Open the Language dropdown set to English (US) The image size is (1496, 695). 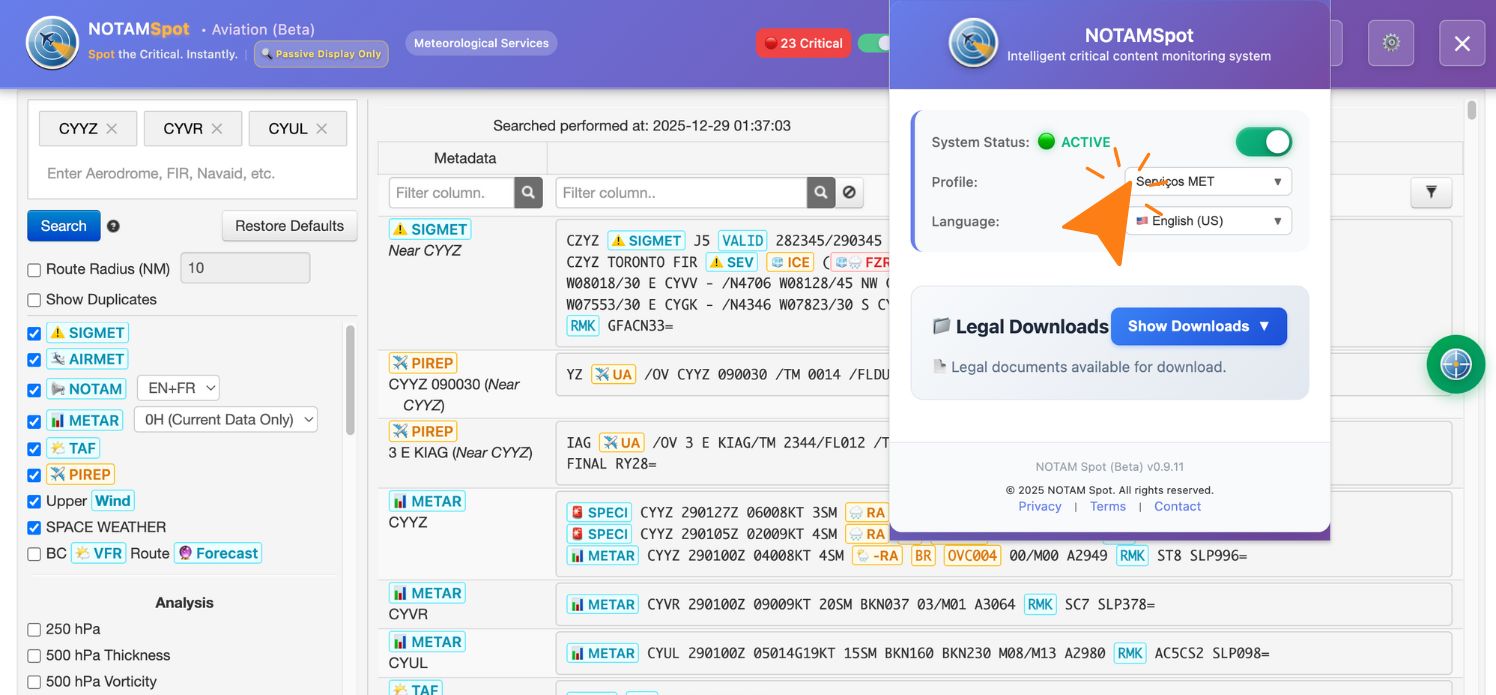[x=1208, y=221]
